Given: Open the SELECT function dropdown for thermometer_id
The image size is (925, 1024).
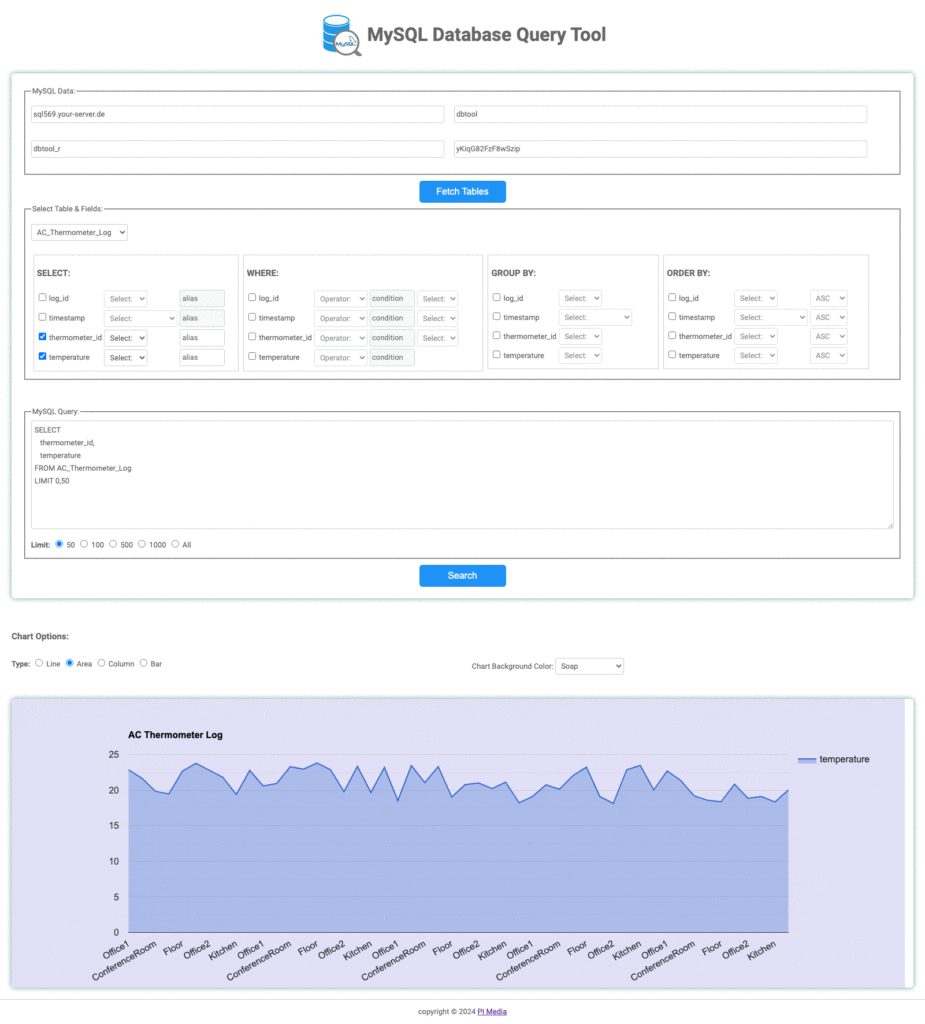Looking at the screenshot, I should click(x=125, y=338).
